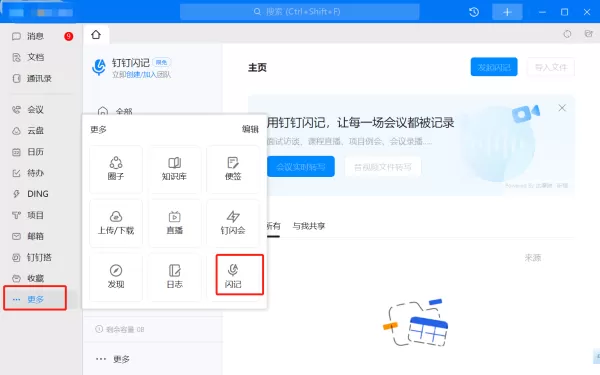Go to 会议 in sidebar
The image size is (600, 375).
click(34, 110)
